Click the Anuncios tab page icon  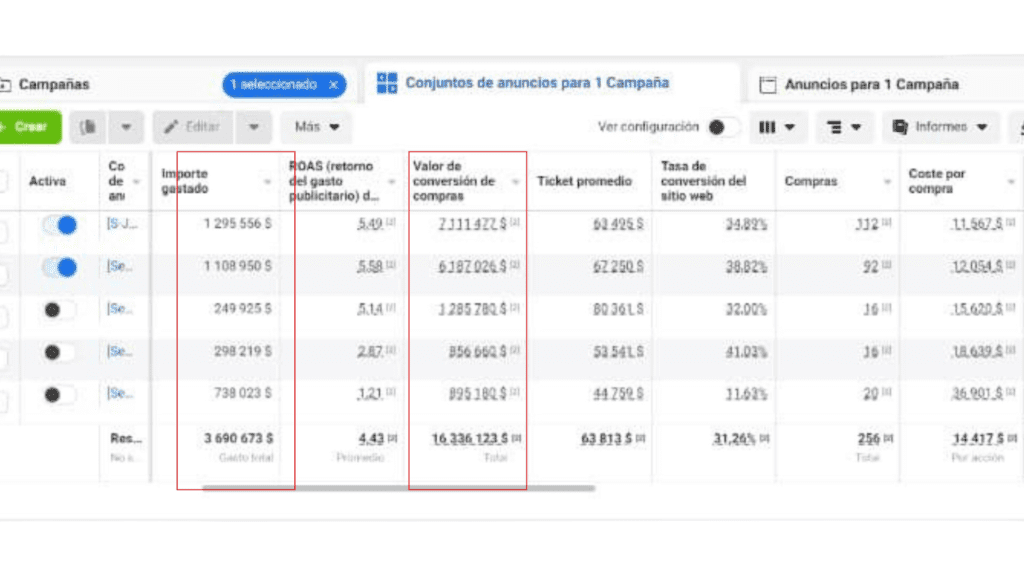click(768, 85)
